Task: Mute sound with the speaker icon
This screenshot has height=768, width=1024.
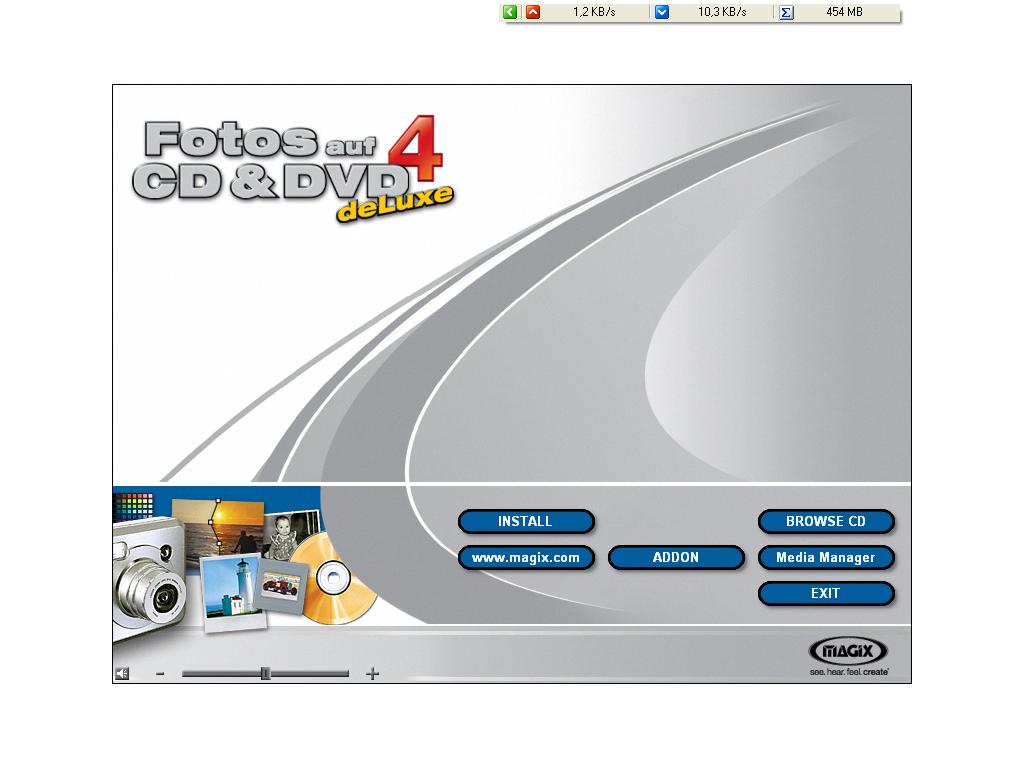Action: [122, 674]
